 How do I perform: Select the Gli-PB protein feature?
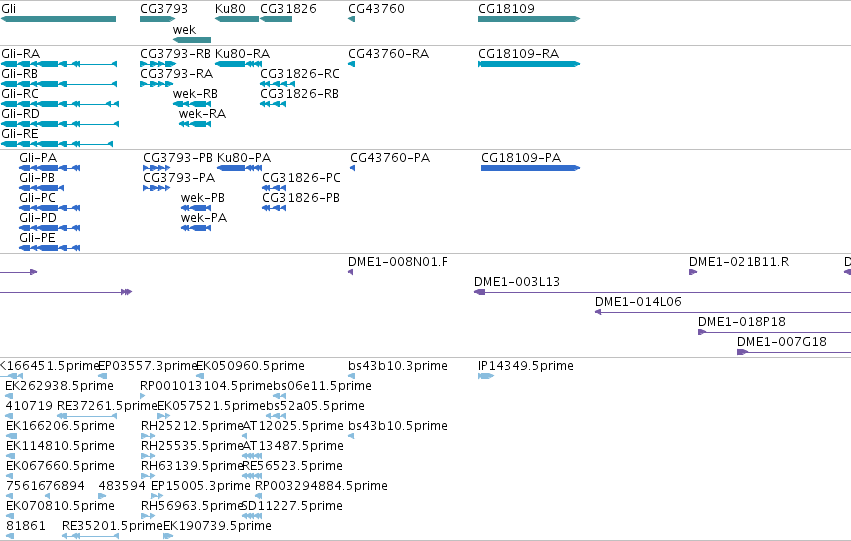(41, 188)
